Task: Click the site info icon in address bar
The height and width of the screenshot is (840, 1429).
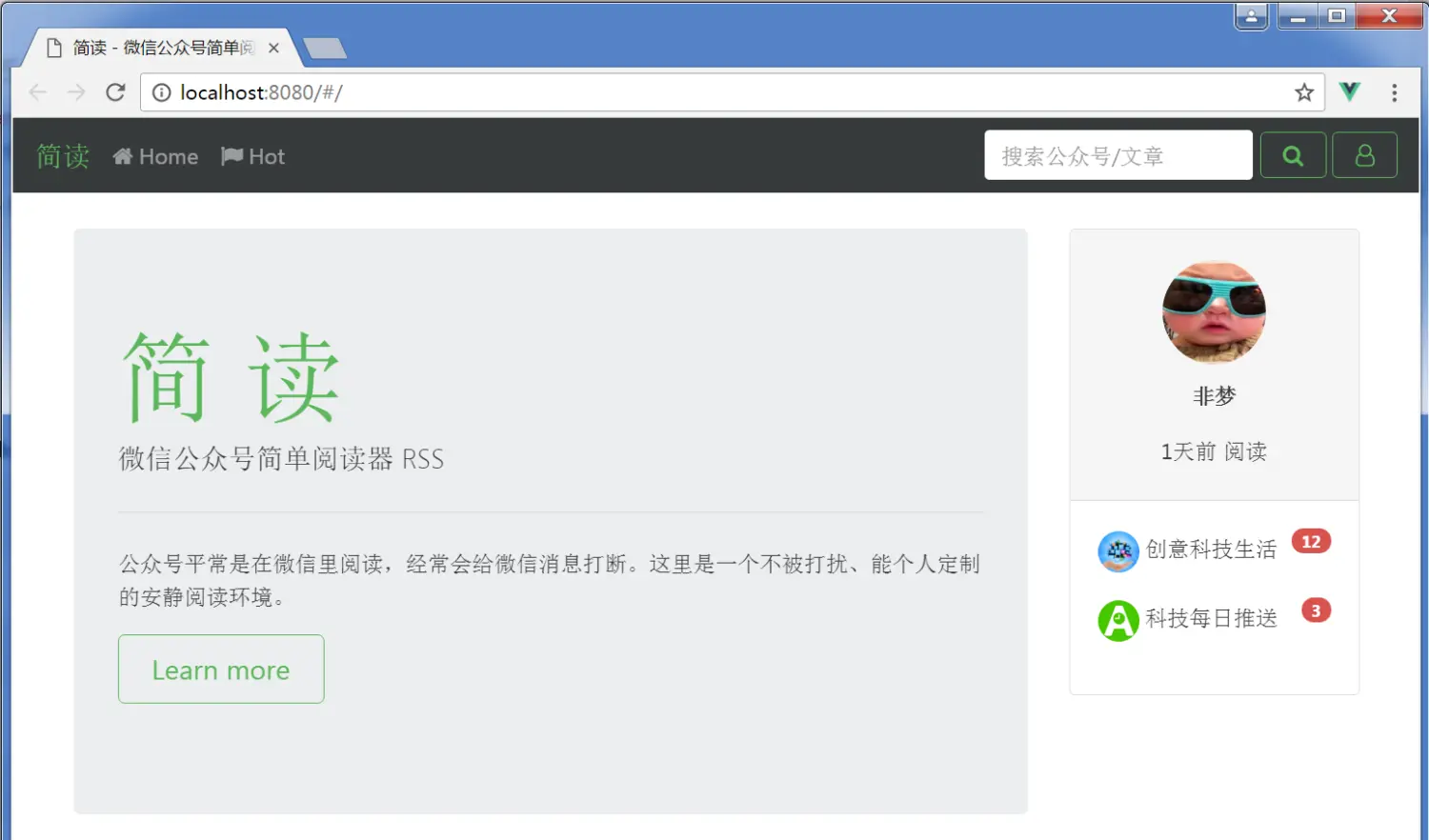Action: point(162,92)
